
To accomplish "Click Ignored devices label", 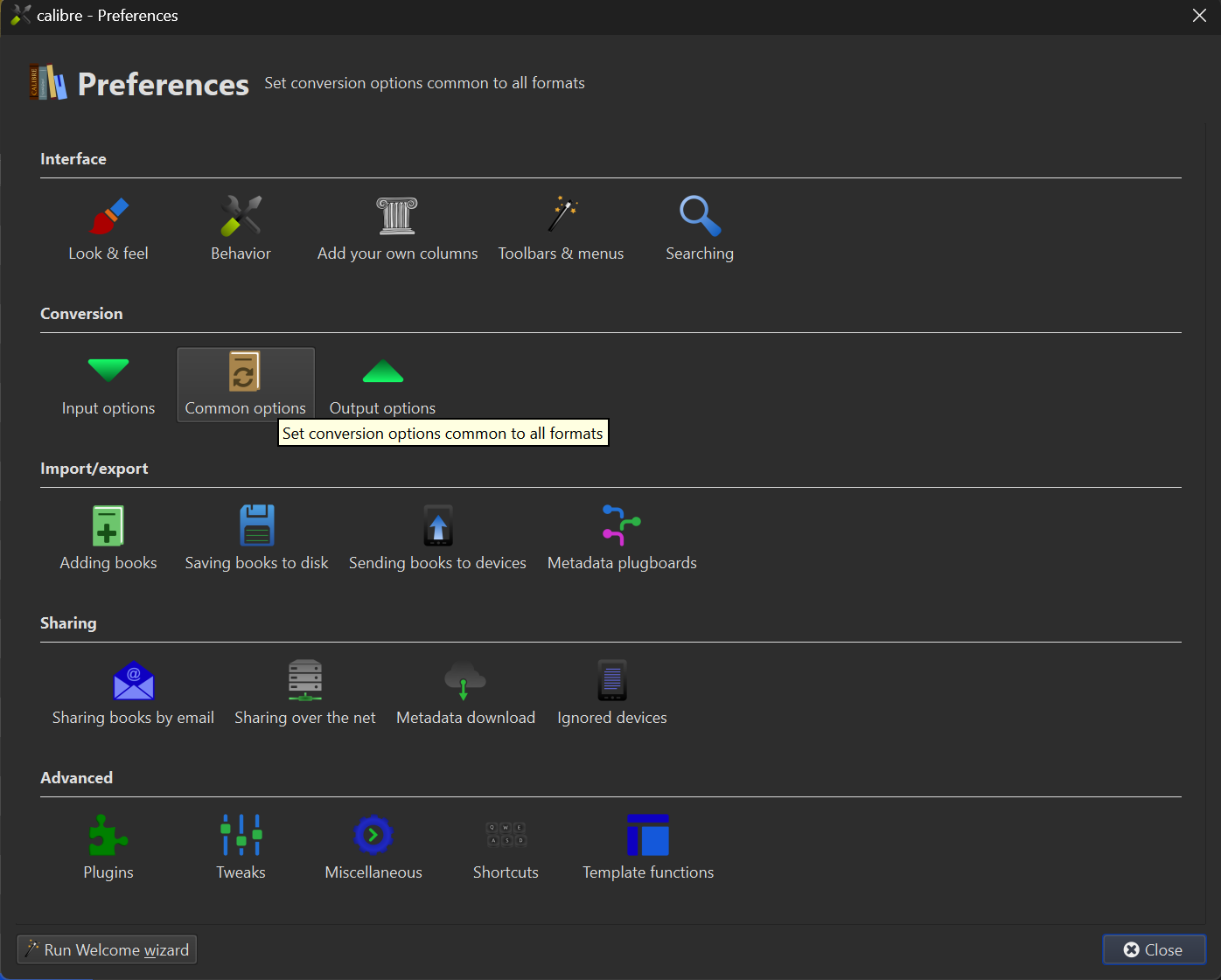I will 612,718.
